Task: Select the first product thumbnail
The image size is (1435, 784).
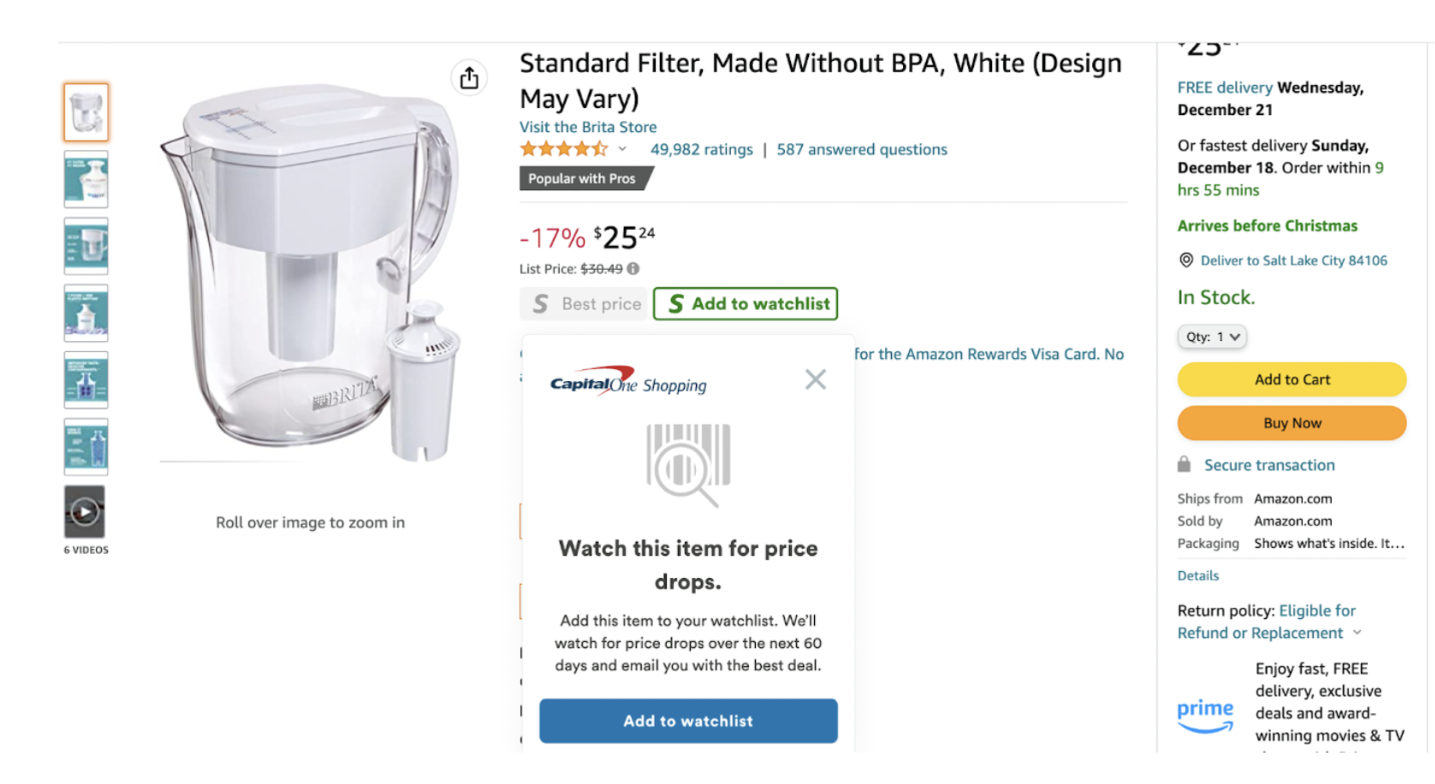Action: [x=86, y=112]
